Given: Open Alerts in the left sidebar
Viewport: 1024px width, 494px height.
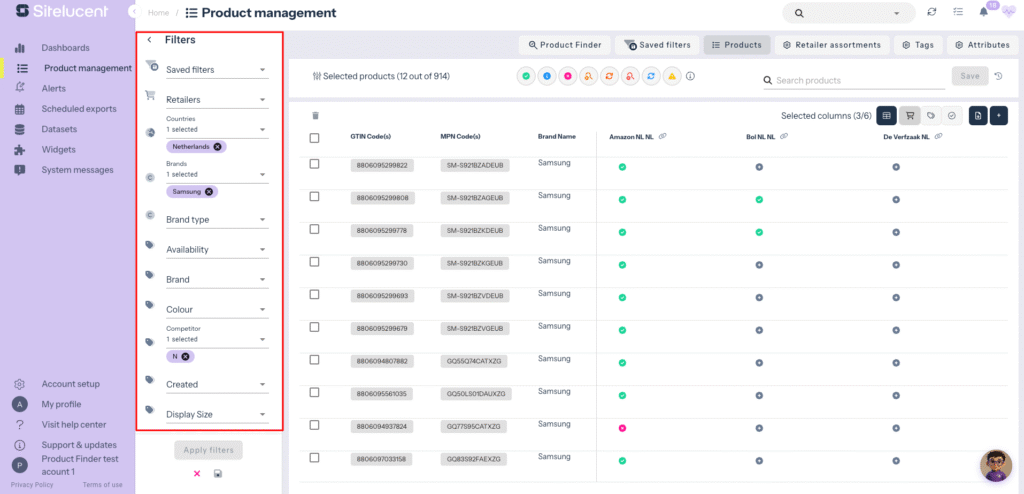Looking at the screenshot, I should tap(54, 88).
